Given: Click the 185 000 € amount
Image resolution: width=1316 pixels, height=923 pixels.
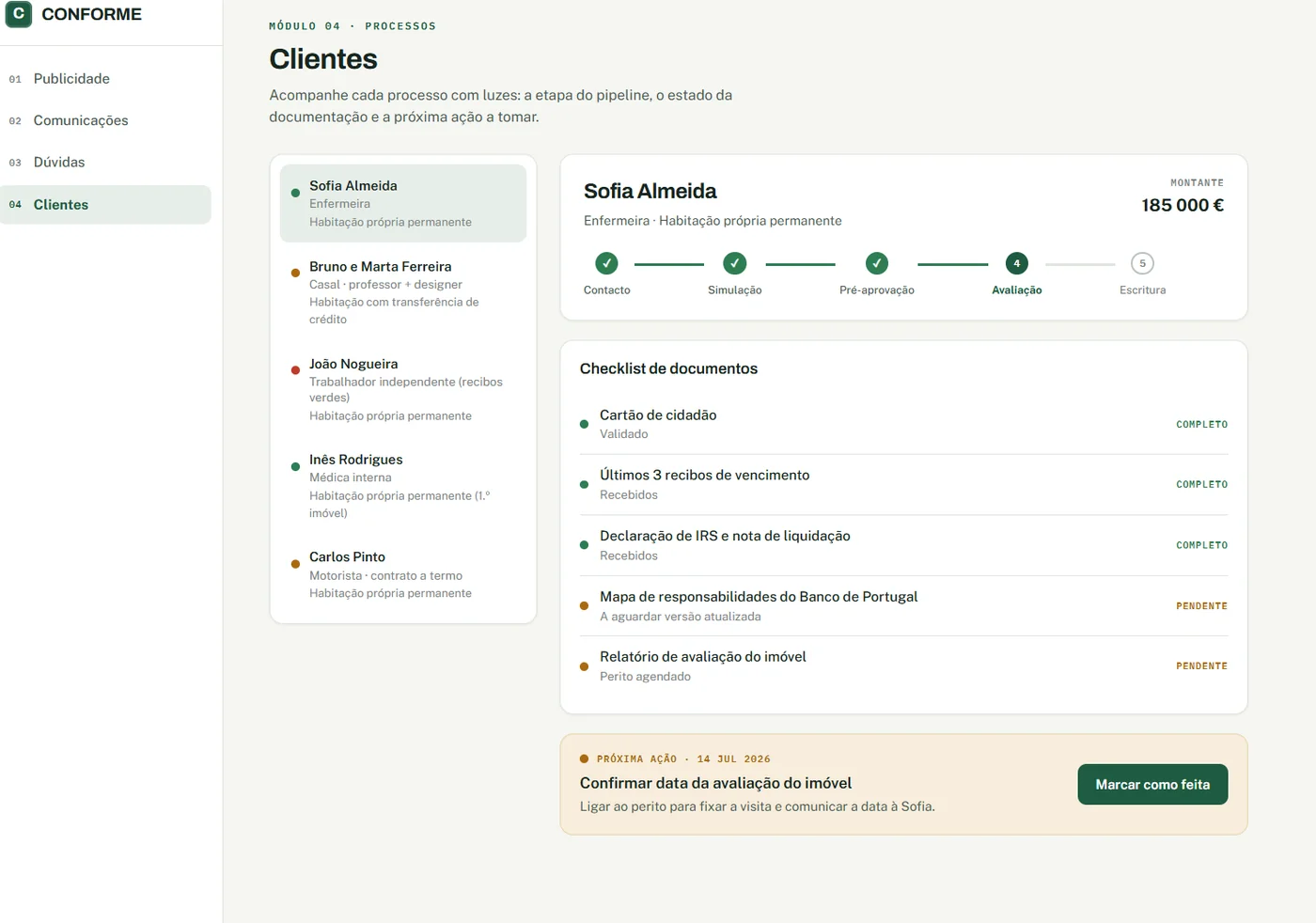Looking at the screenshot, I should coord(1183,205).
